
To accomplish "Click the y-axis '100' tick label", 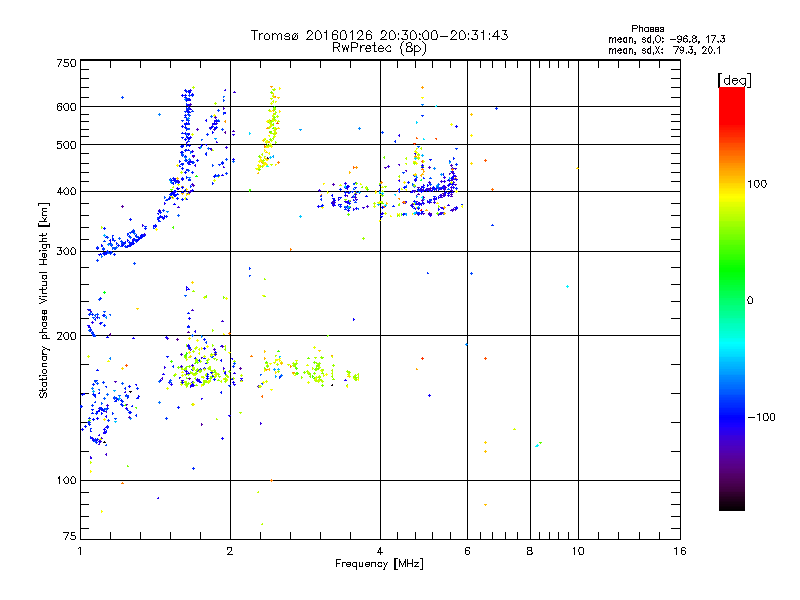I will (66, 480).
